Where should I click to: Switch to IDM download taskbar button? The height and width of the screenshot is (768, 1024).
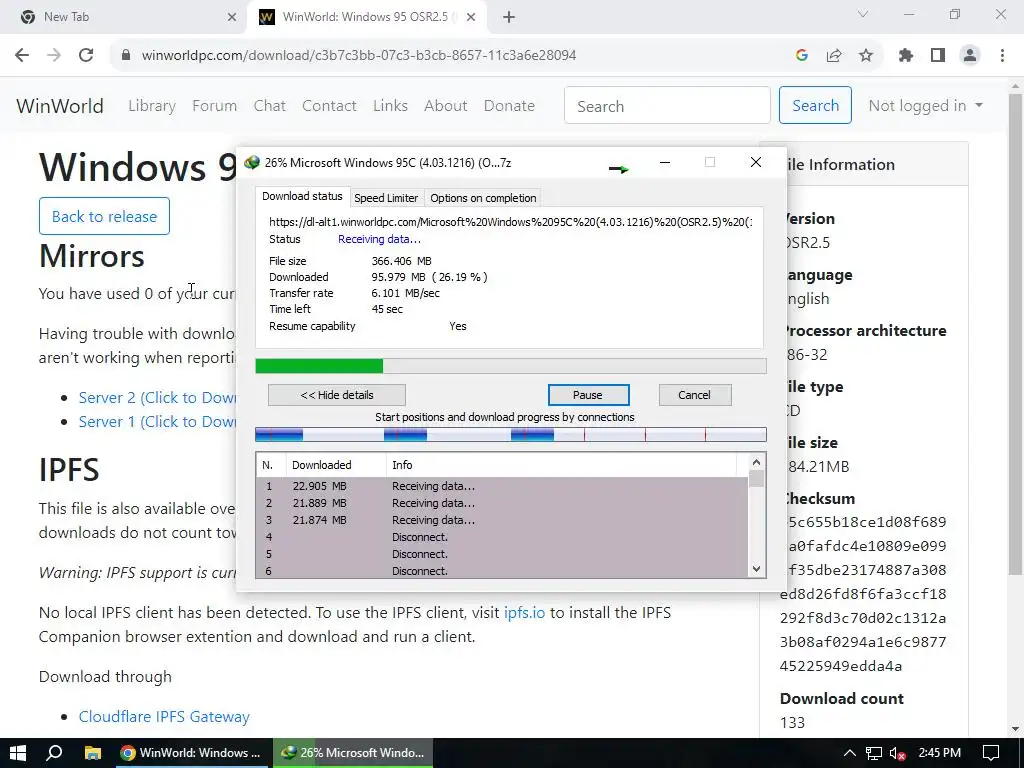(x=353, y=753)
